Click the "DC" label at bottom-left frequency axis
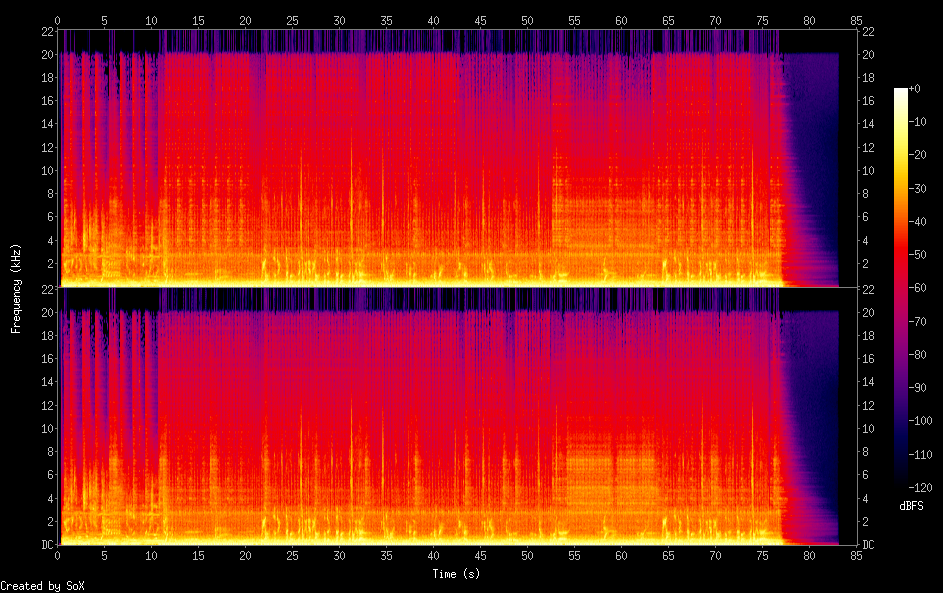The image size is (943, 593). click(x=47, y=545)
